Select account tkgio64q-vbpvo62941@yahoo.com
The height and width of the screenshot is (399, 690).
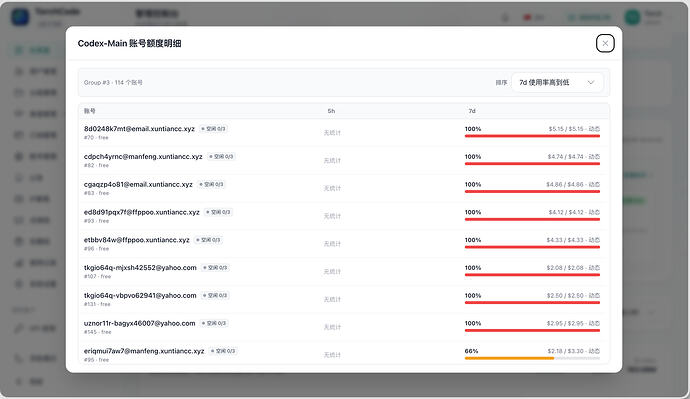[140, 295]
